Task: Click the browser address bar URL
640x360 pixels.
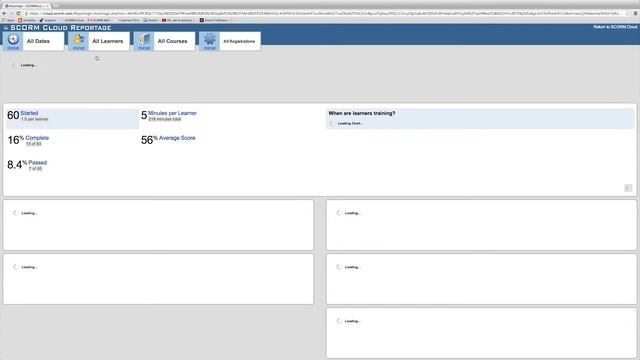Action: click(327, 13)
